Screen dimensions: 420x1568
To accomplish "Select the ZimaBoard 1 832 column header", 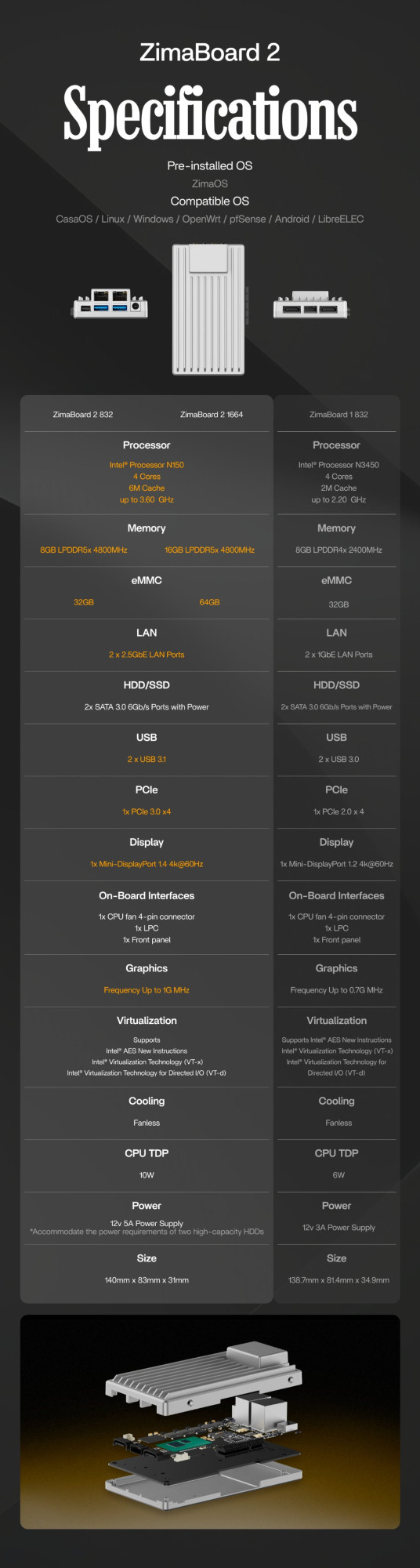I will coord(339,415).
